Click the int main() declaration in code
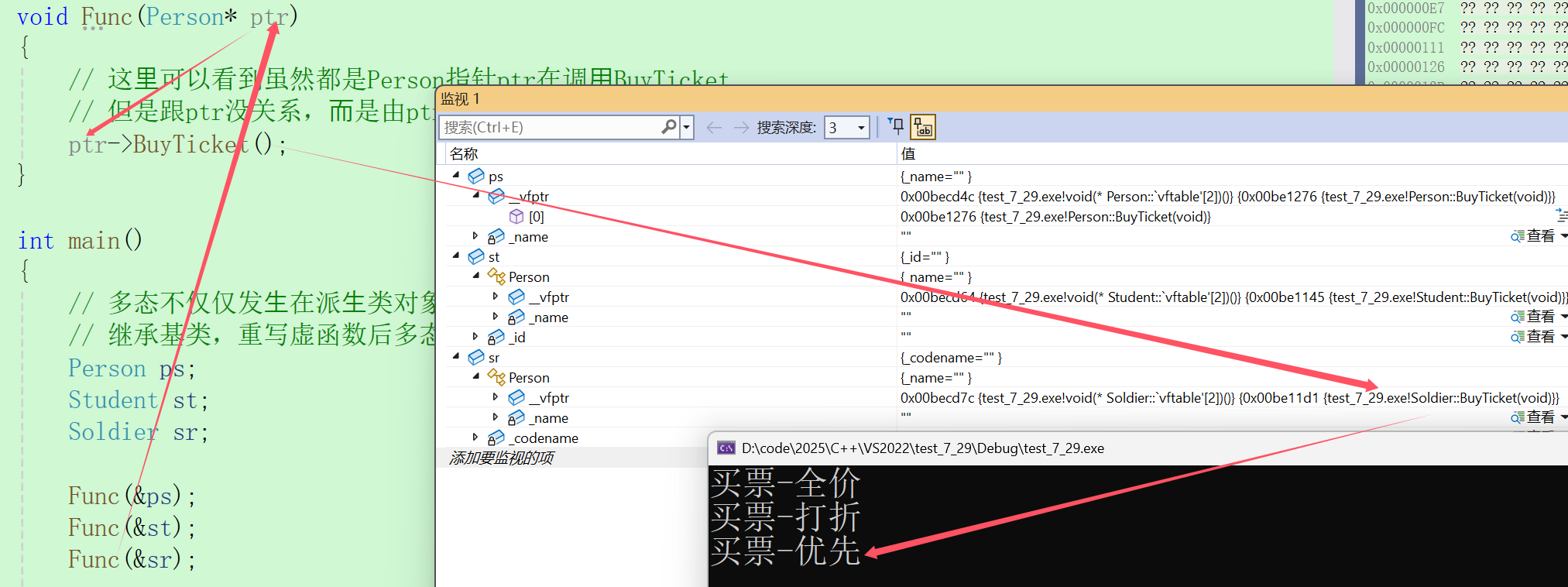The width and height of the screenshot is (1568, 587). point(80,241)
